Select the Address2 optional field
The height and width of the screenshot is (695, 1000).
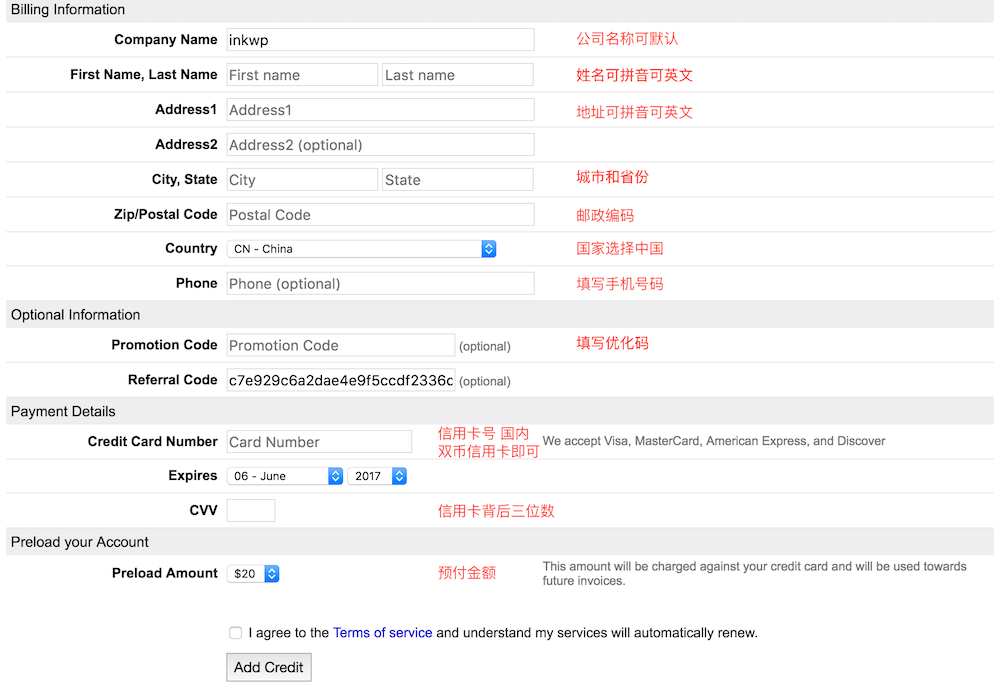click(380, 145)
